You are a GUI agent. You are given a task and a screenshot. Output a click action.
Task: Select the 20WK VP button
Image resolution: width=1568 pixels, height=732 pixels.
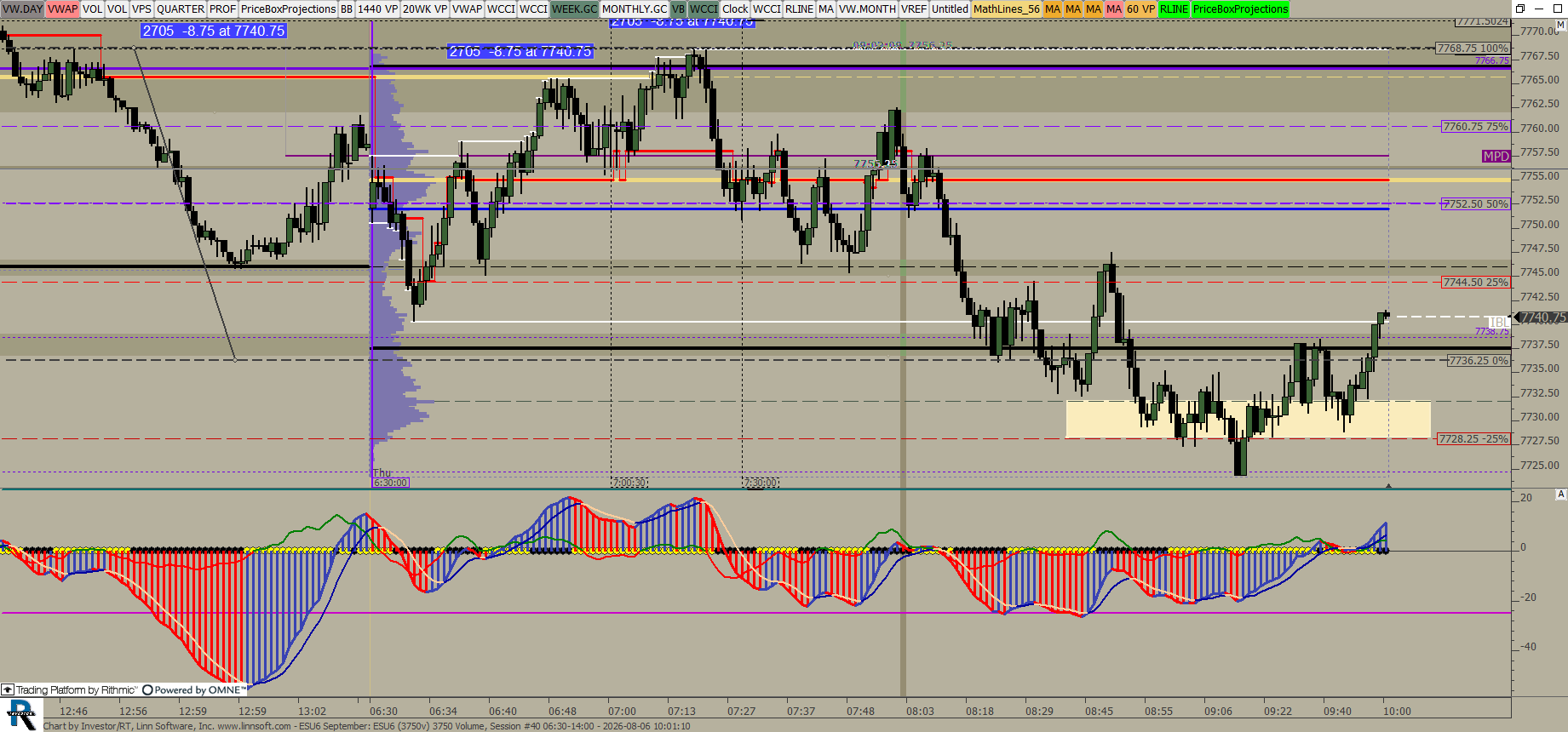click(x=424, y=9)
